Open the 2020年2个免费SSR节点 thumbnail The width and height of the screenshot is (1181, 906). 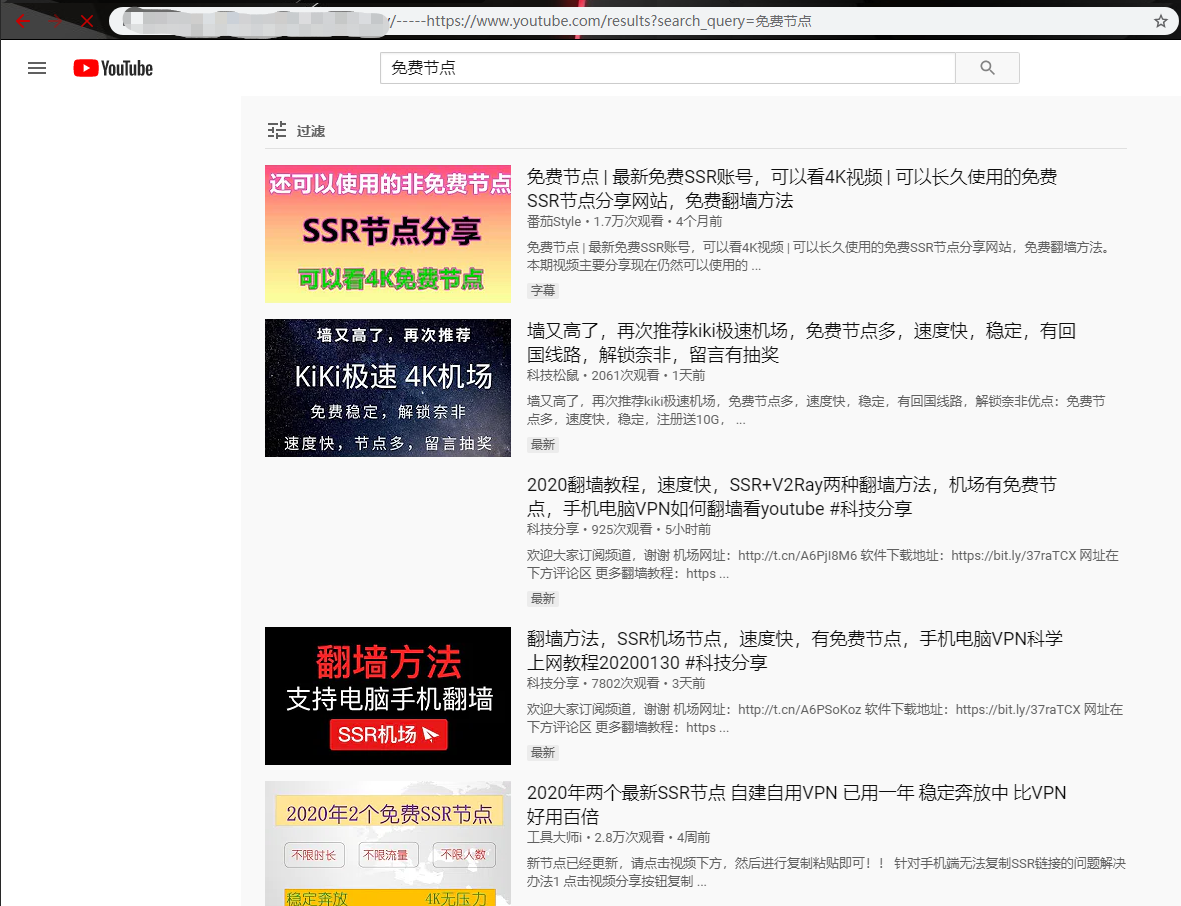[388, 843]
